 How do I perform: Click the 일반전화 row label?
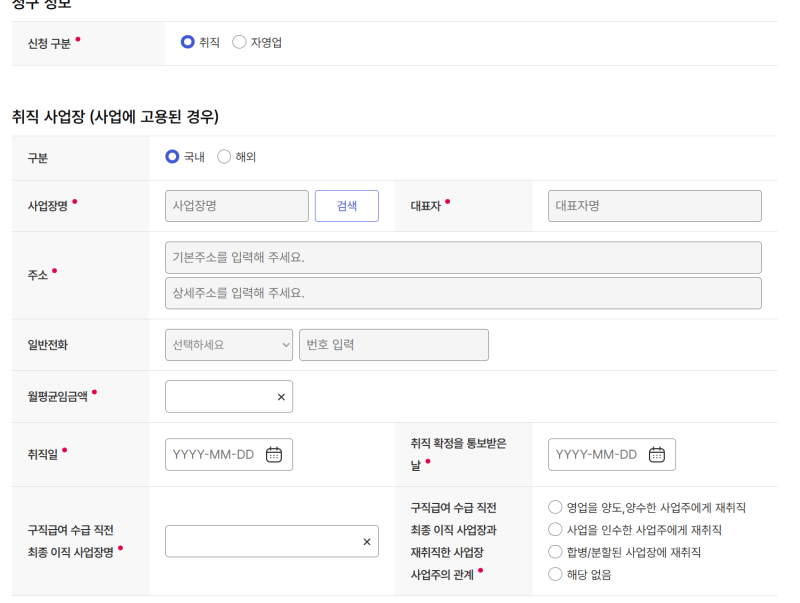point(47,345)
